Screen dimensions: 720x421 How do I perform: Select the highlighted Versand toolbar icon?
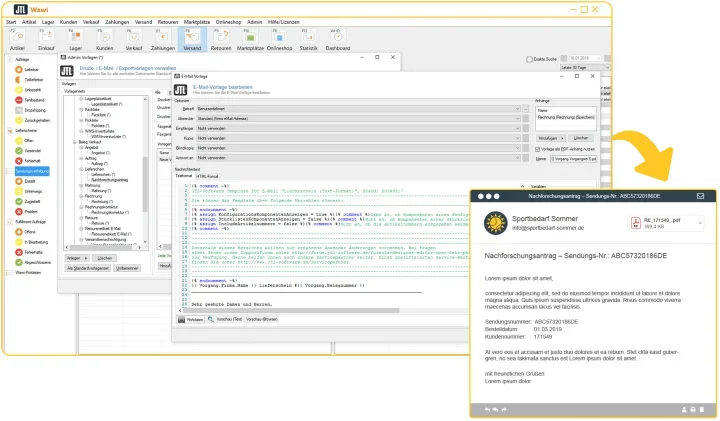pyautogui.click(x=192, y=39)
